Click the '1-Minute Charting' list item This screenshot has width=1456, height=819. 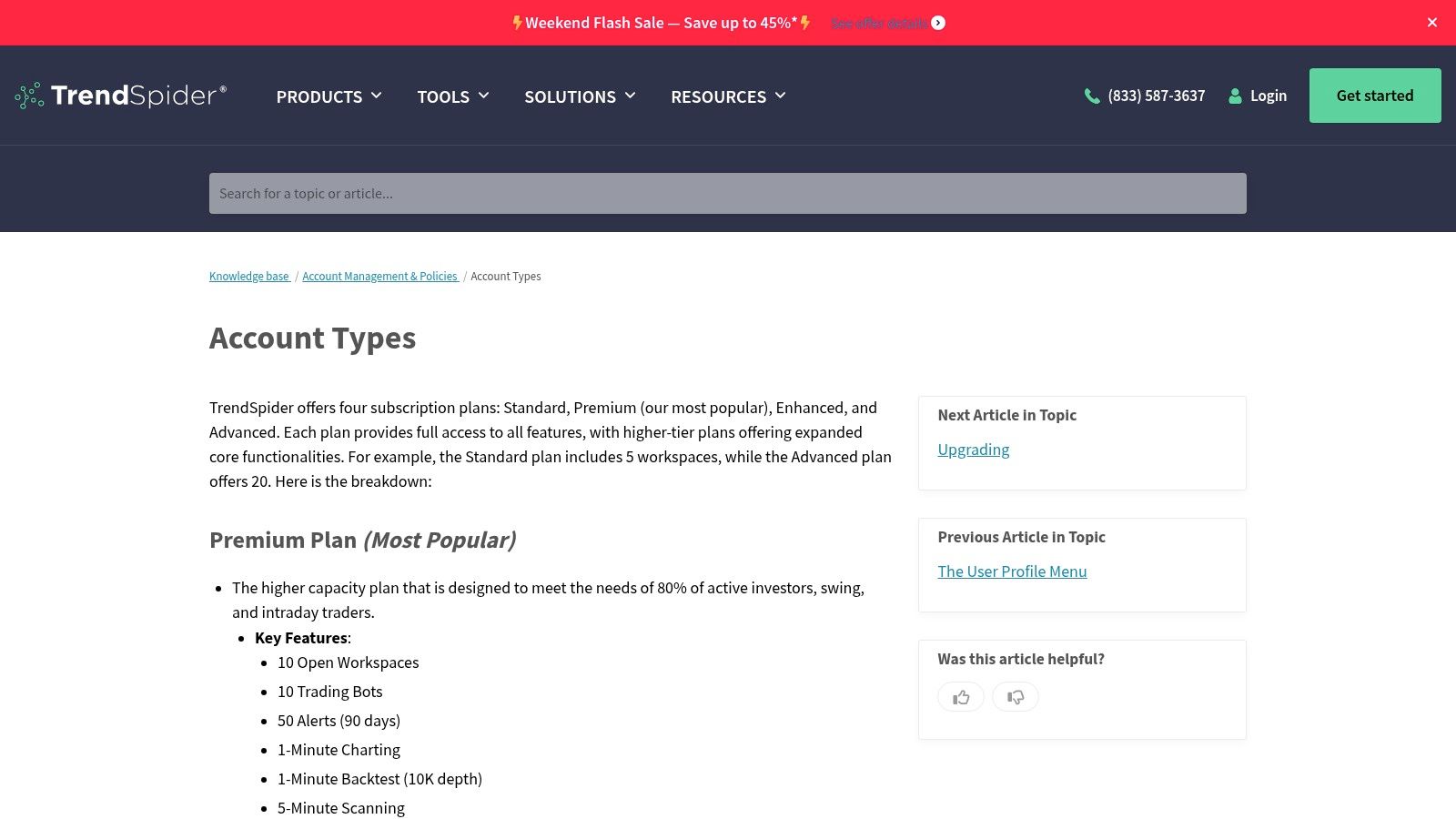339,750
